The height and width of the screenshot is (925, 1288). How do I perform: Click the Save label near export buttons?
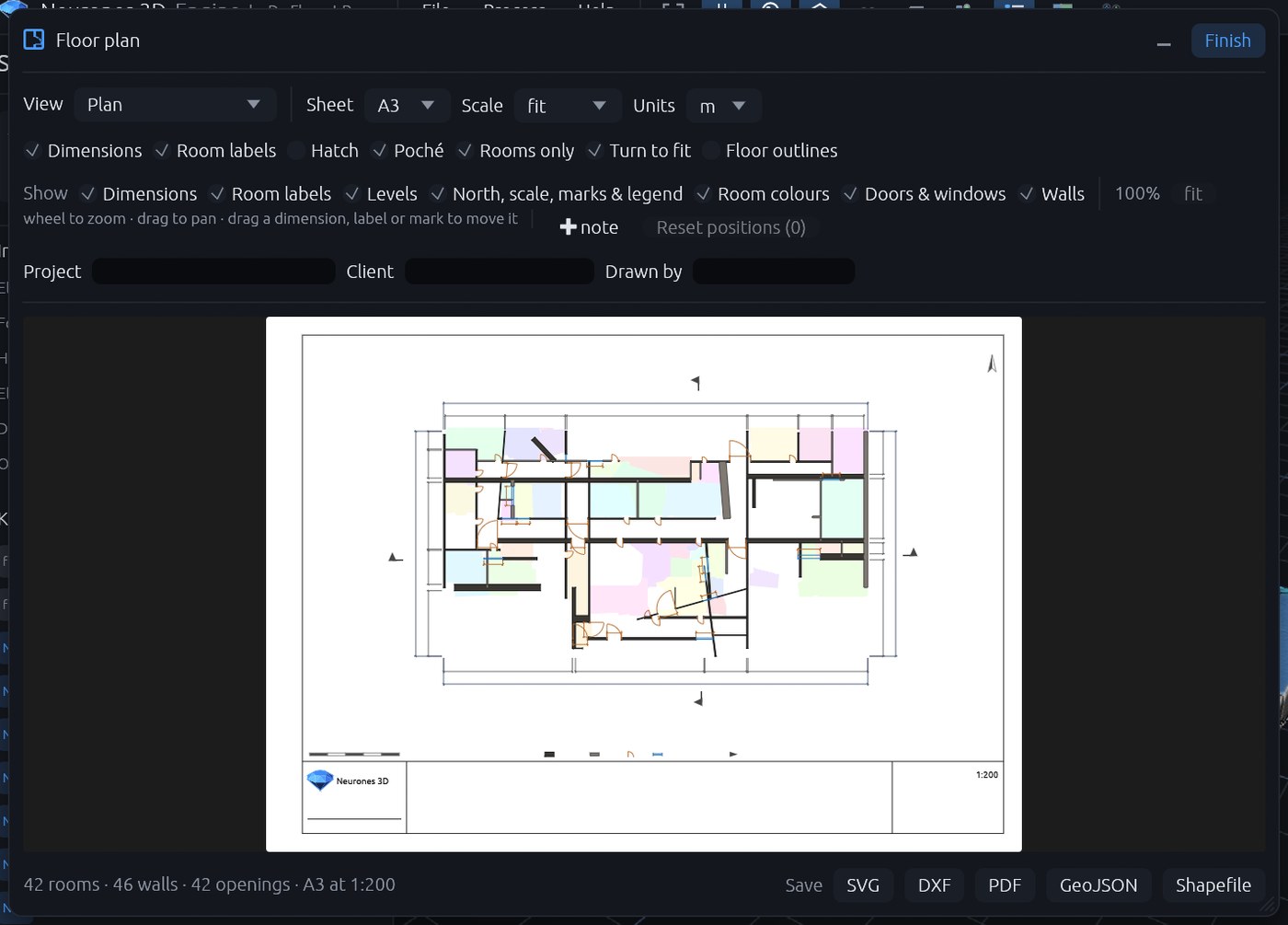coord(803,885)
